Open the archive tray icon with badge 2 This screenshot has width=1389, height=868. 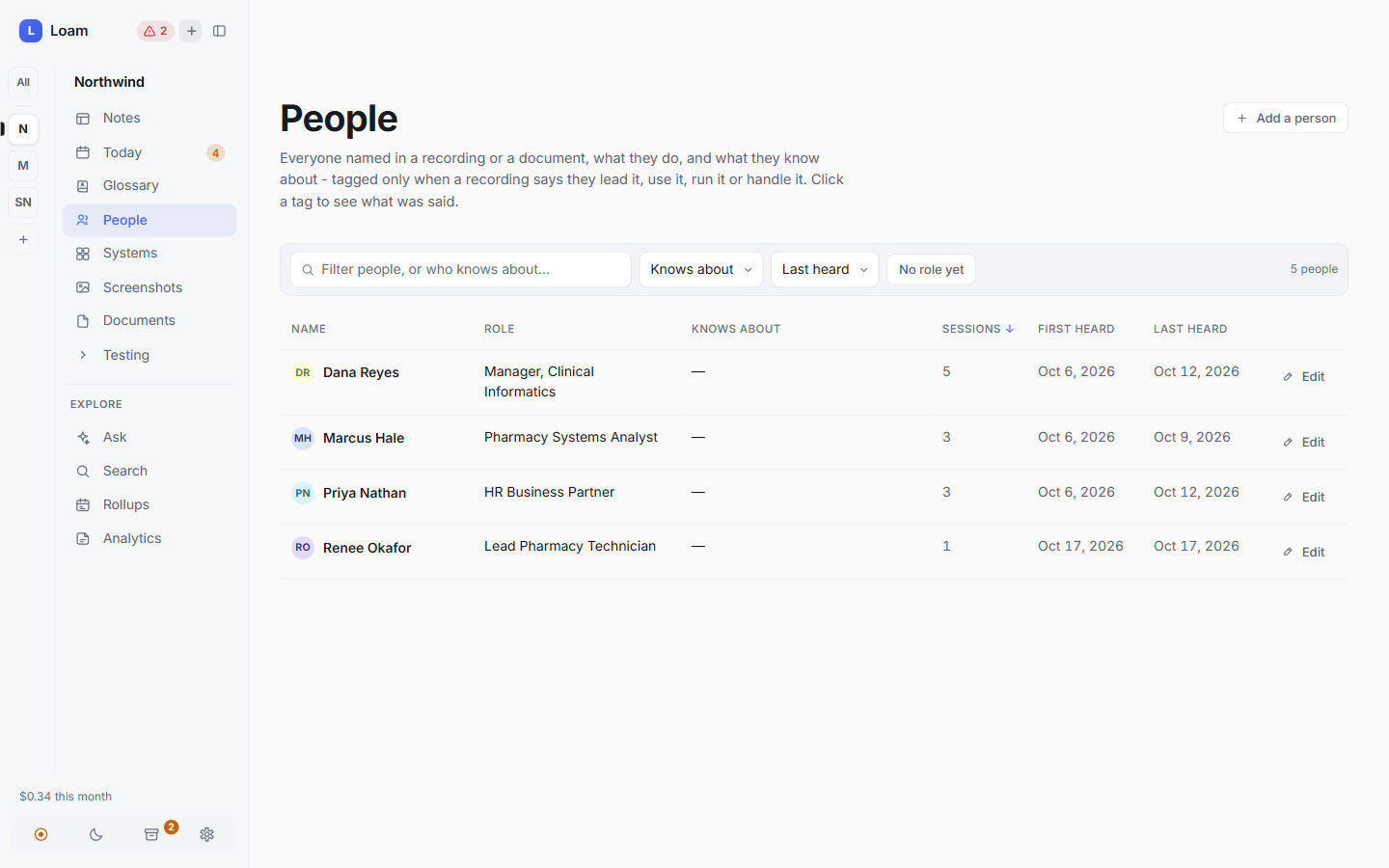coord(152,835)
